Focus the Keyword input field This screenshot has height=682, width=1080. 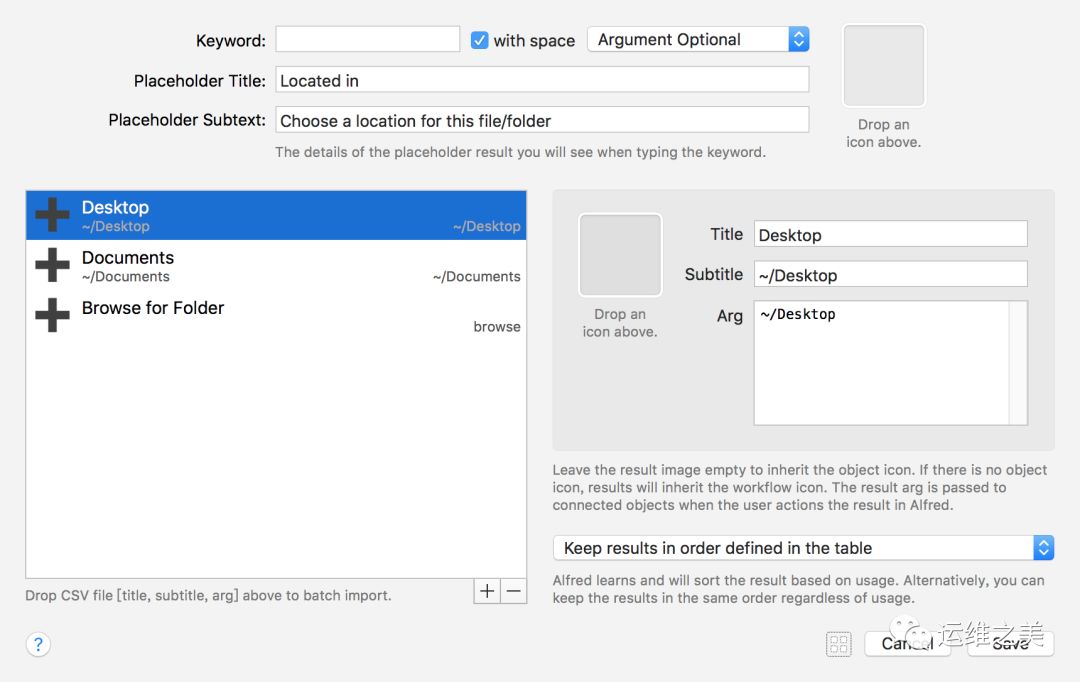(368, 39)
